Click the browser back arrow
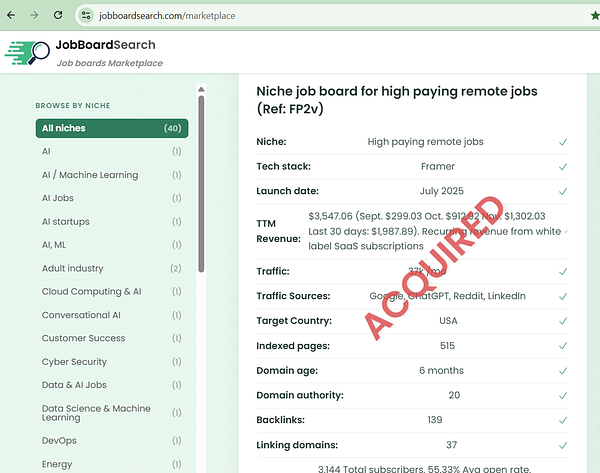600x473 pixels. pyautogui.click(x=11, y=15)
